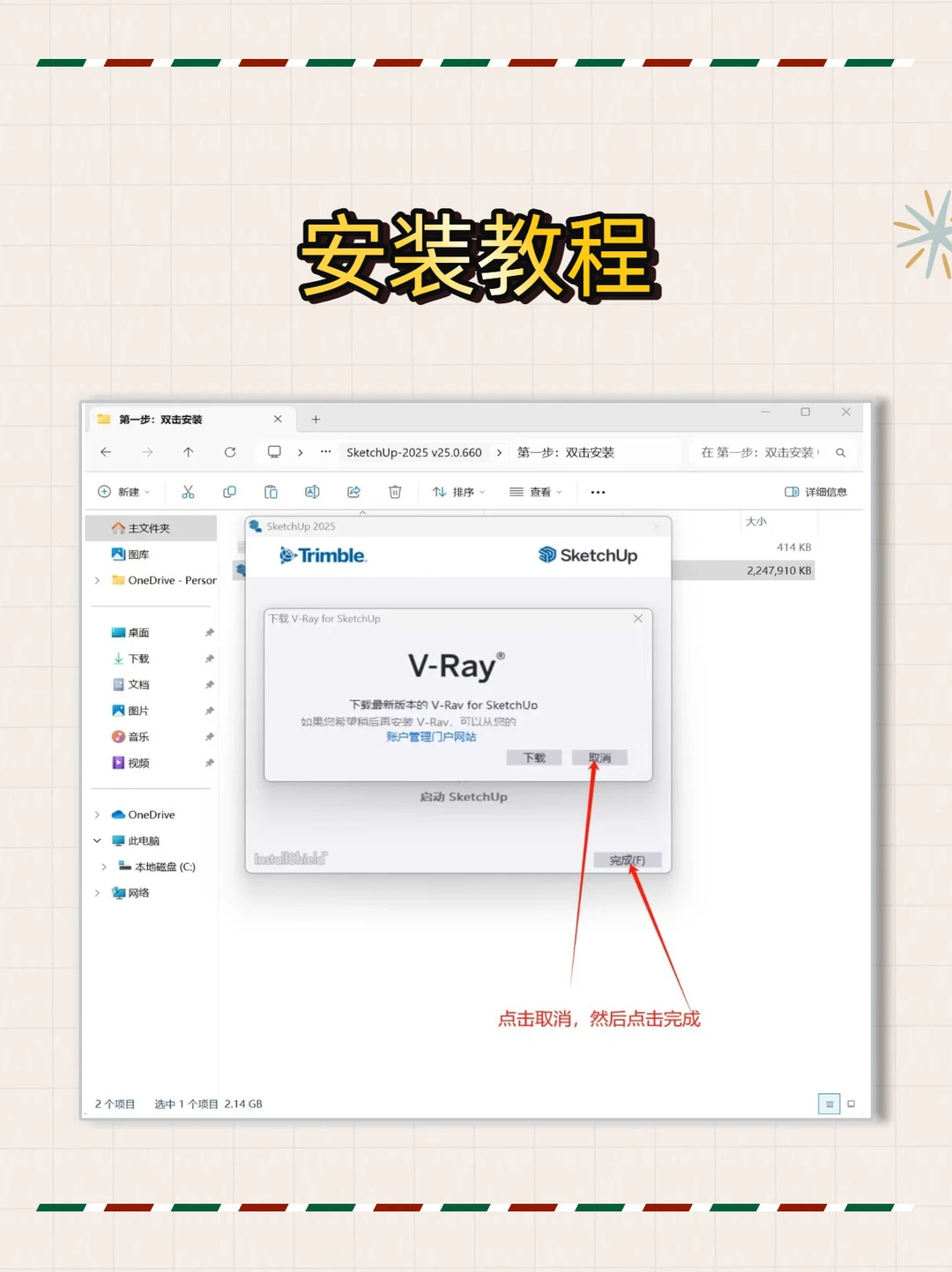The height and width of the screenshot is (1272, 952).
Task: Click the Paste icon in the toolbar
Action: (271, 492)
